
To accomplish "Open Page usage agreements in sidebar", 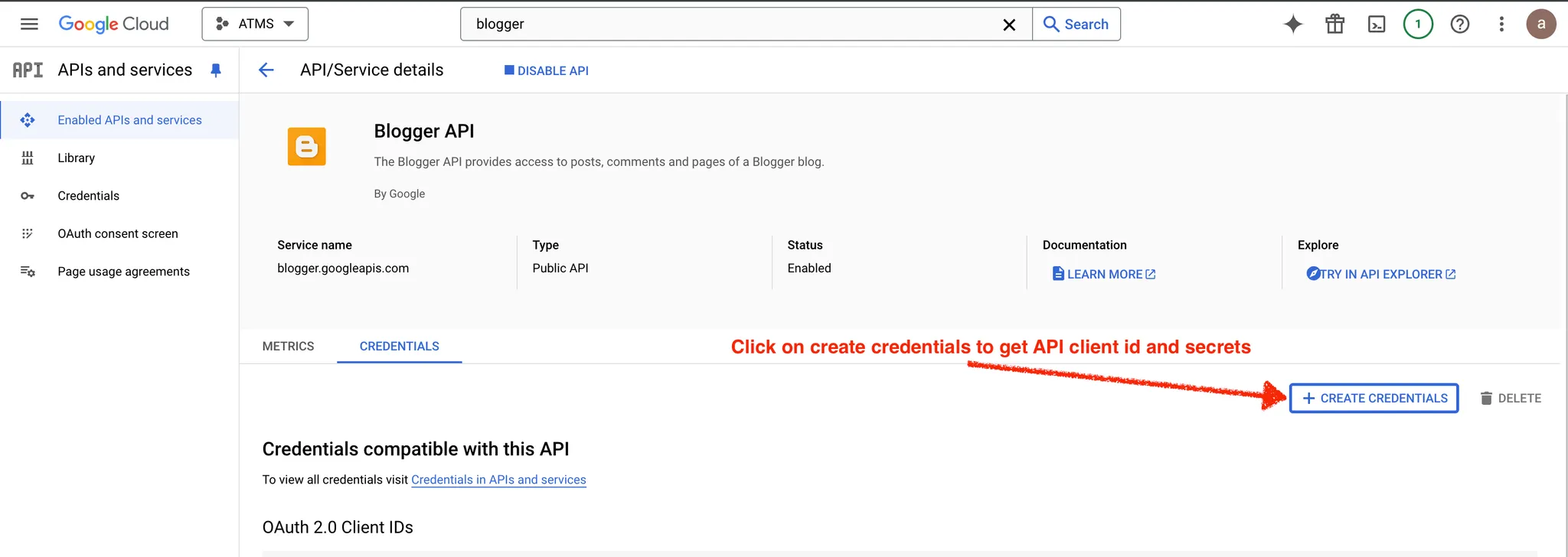I will 124,272.
